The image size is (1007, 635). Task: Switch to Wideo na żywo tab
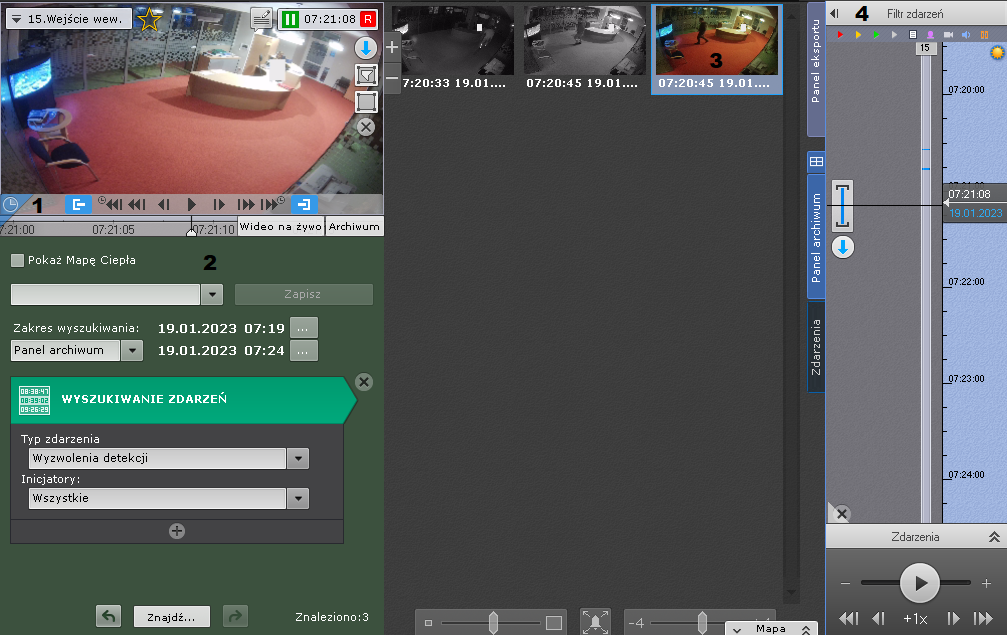coord(281,227)
